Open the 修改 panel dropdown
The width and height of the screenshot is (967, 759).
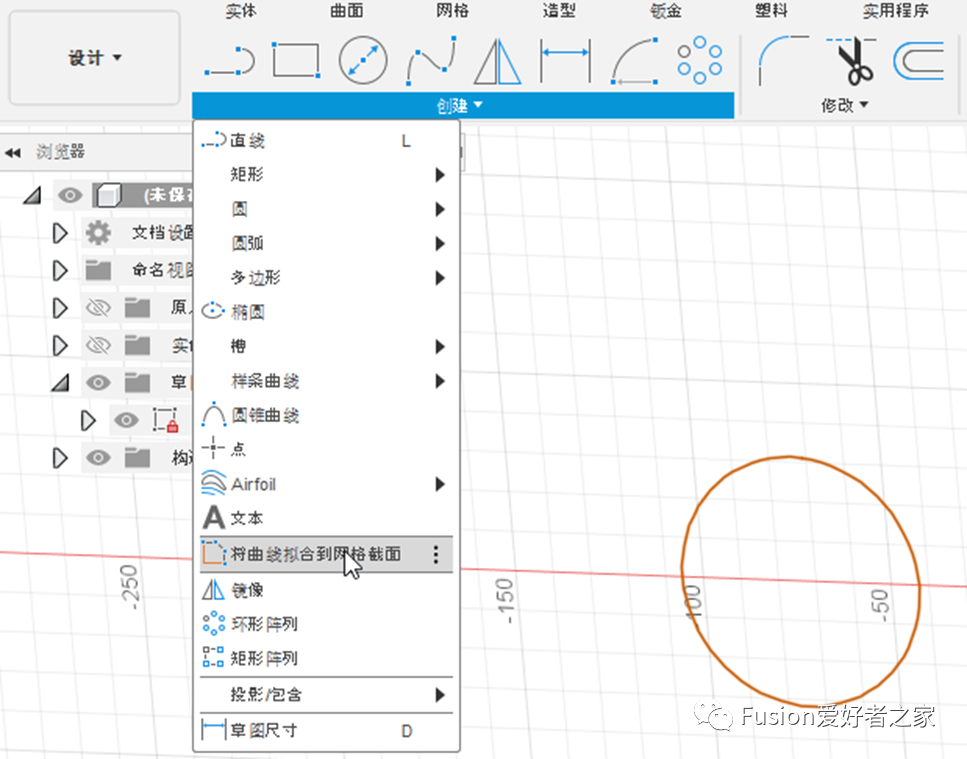845,105
